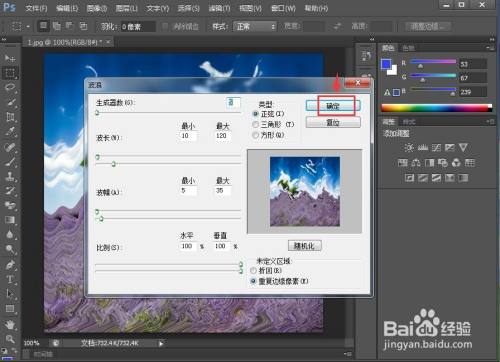The width and height of the screenshot is (500, 362).
Task: Select the Eraser tool
Action: click(x=10, y=205)
